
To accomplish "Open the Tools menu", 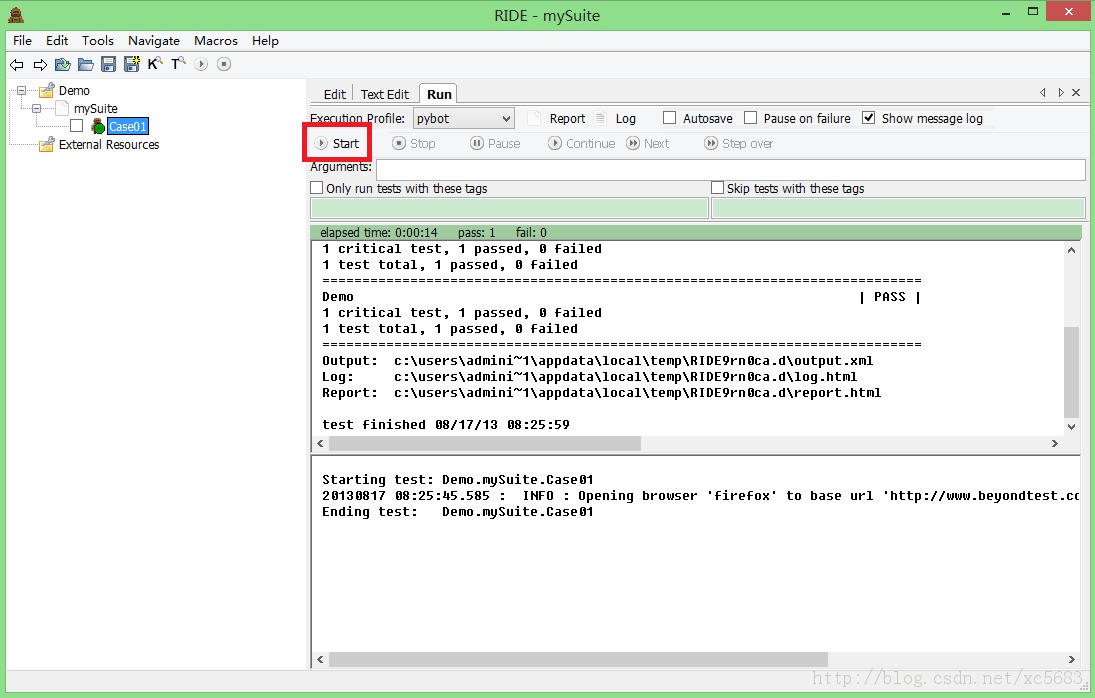I will coord(98,41).
